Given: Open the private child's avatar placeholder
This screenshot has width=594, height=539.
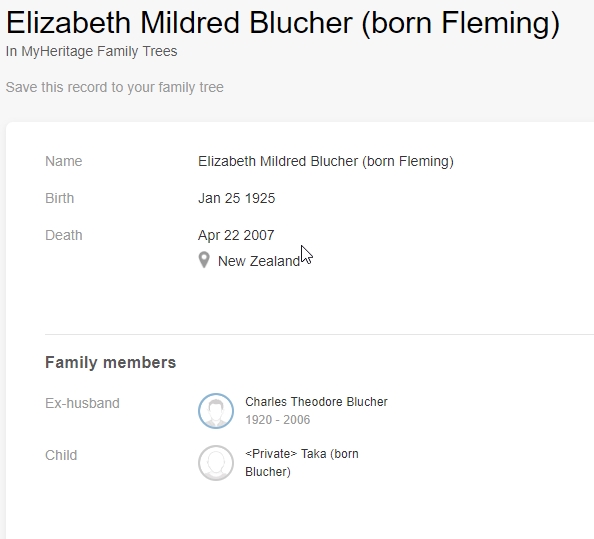Looking at the screenshot, I should (216, 463).
